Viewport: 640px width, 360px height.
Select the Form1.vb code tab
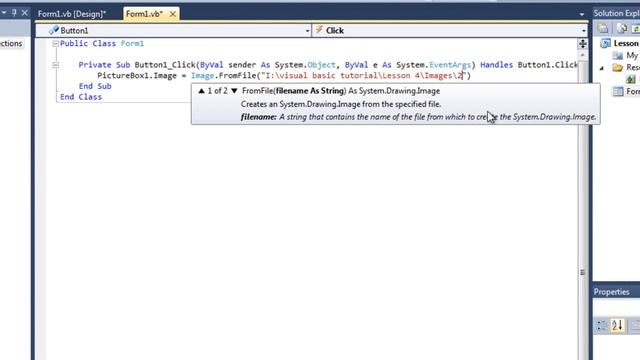tap(144, 14)
